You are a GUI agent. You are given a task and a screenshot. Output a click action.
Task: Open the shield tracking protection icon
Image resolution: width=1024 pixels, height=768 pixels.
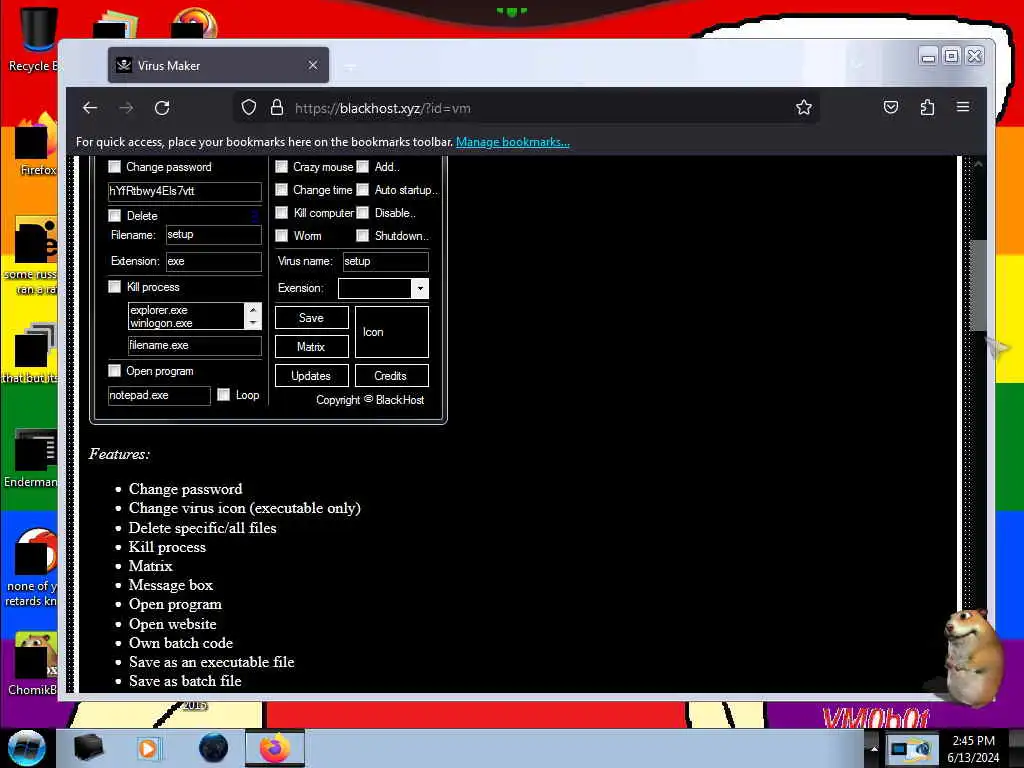[249, 107]
